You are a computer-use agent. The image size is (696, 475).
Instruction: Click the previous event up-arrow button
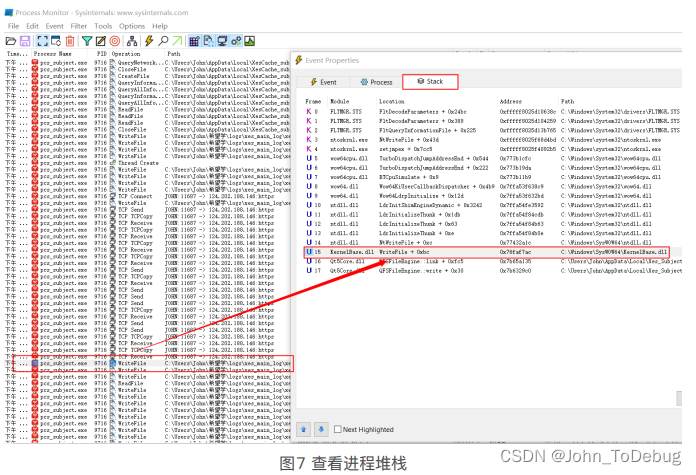(x=304, y=429)
